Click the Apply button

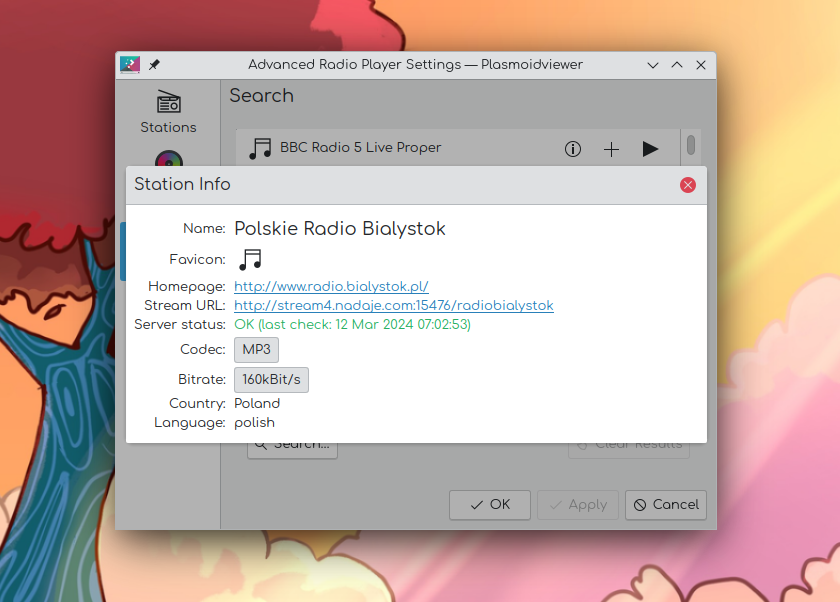[578, 505]
